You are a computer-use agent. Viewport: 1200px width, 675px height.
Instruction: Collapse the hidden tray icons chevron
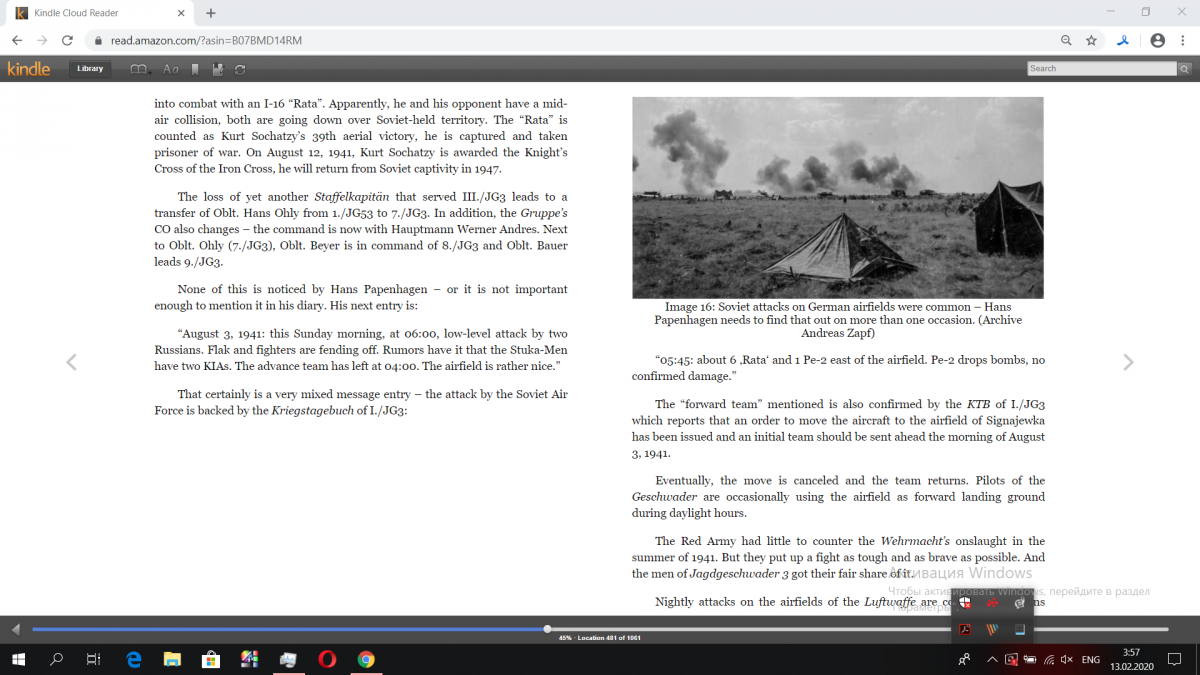pyautogui.click(x=992, y=660)
